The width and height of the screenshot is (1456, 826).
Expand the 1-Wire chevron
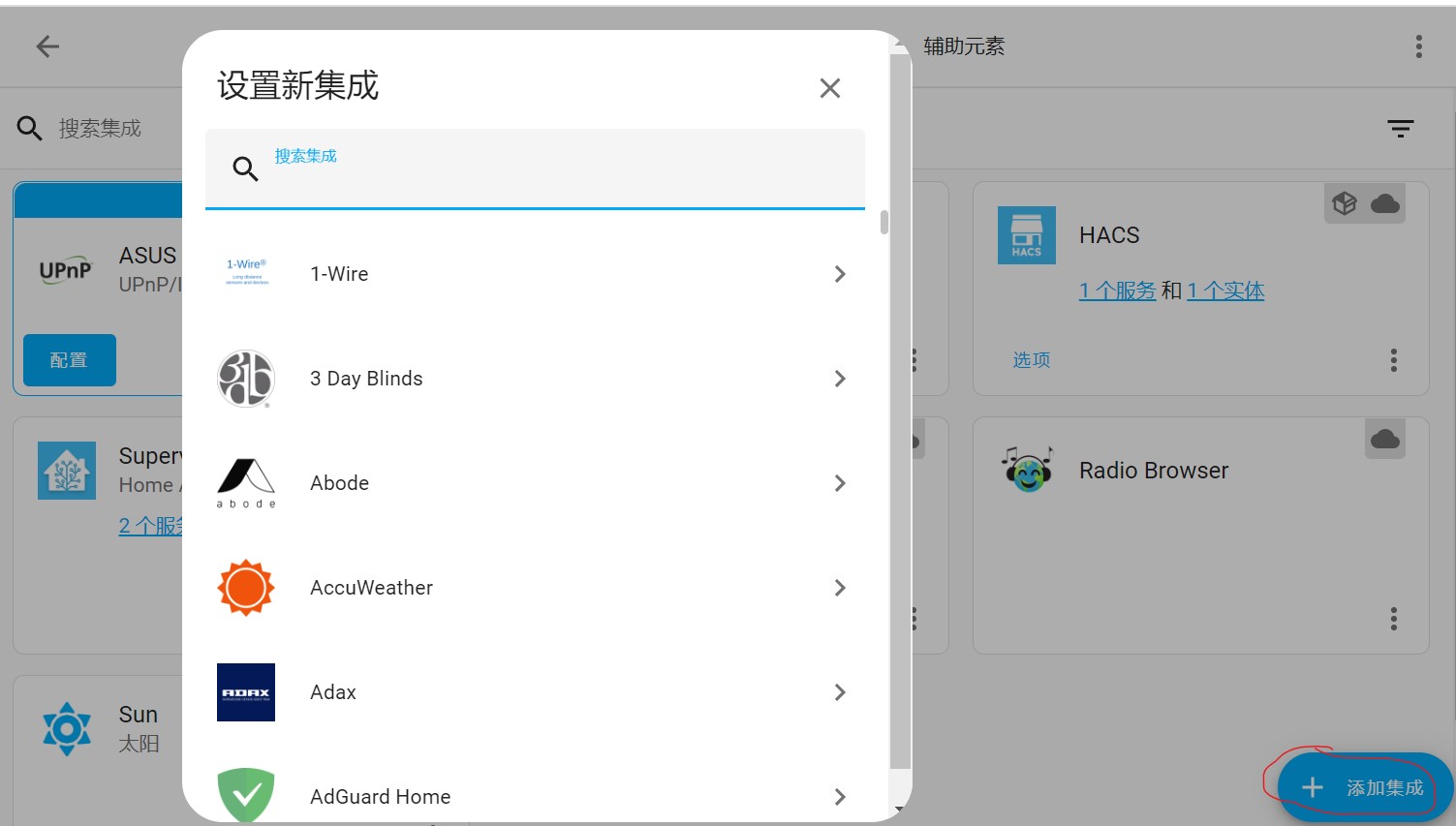(x=840, y=274)
